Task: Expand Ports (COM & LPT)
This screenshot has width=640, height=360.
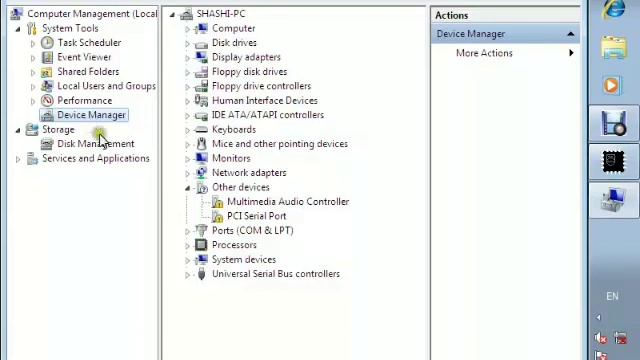Action: (x=187, y=231)
